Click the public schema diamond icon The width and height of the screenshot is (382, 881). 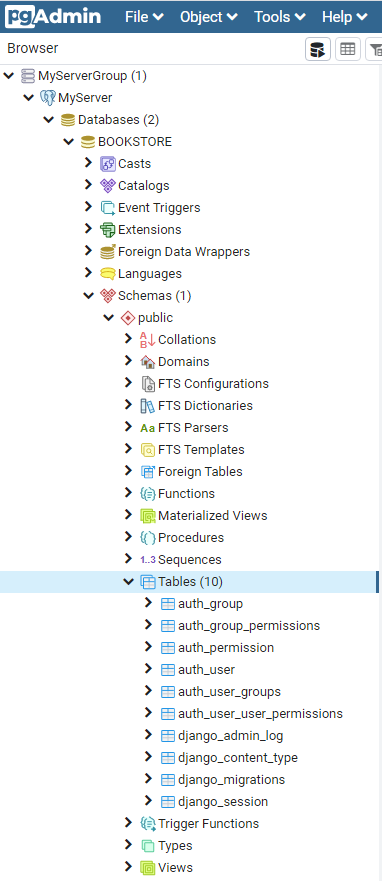point(128,317)
